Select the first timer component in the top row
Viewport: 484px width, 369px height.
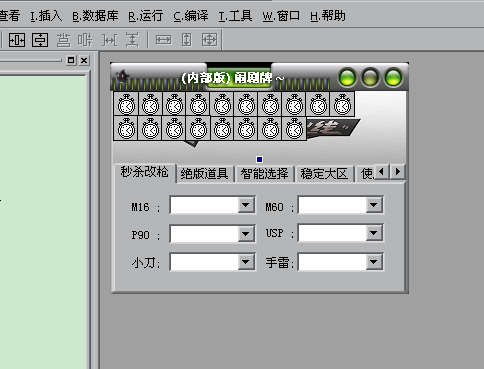(126, 104)
